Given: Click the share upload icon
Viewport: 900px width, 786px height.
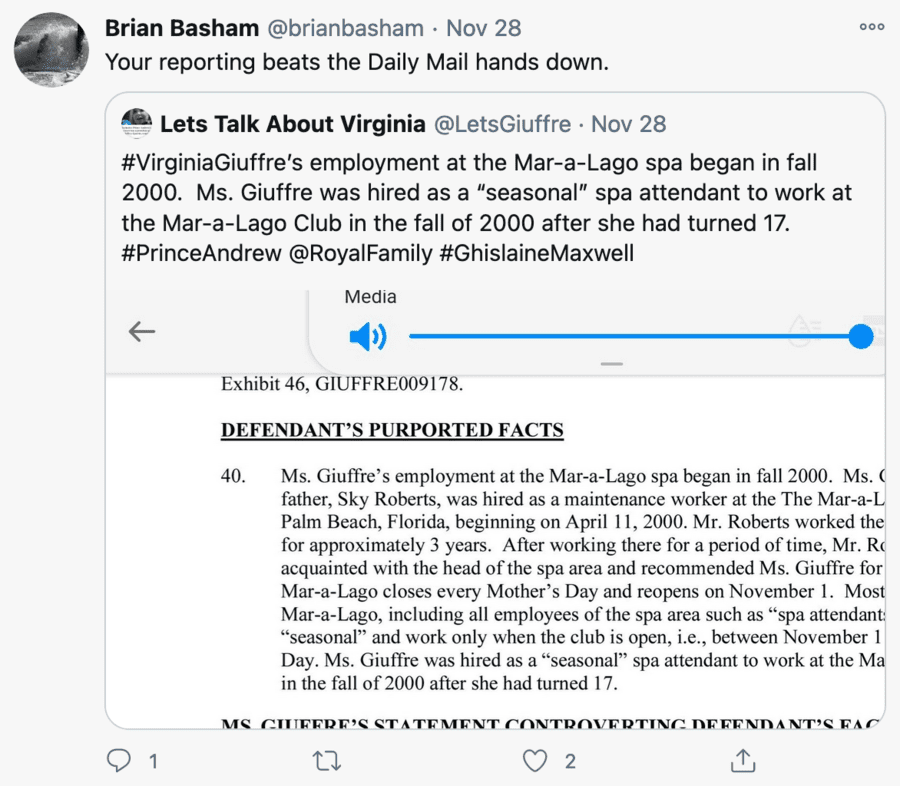Looking at the screenshot, I should coord(743,762).
